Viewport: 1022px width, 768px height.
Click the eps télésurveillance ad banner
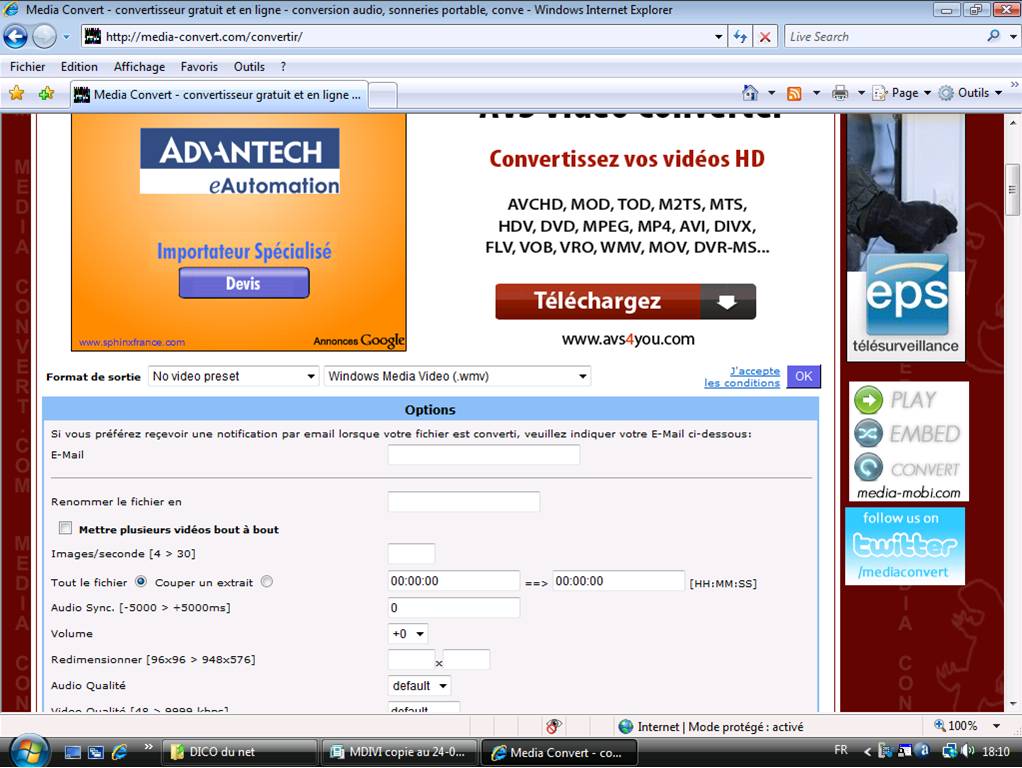(906, 237)
